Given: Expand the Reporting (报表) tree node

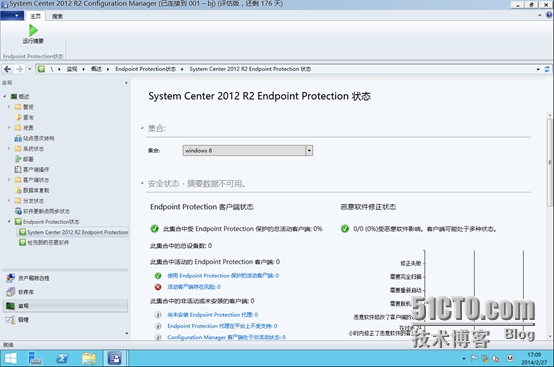Looking at the screenshot, I should point(9,128).
